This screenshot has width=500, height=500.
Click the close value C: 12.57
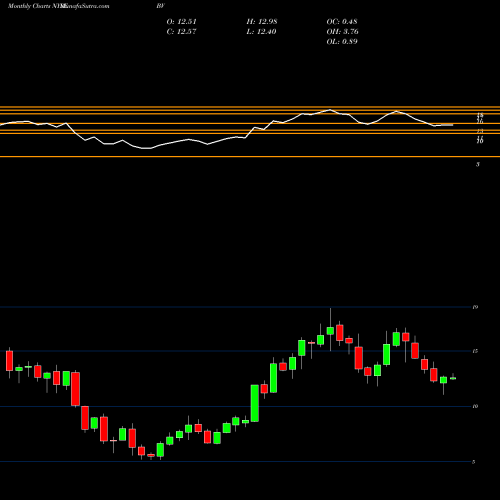[x=181, y=32]
